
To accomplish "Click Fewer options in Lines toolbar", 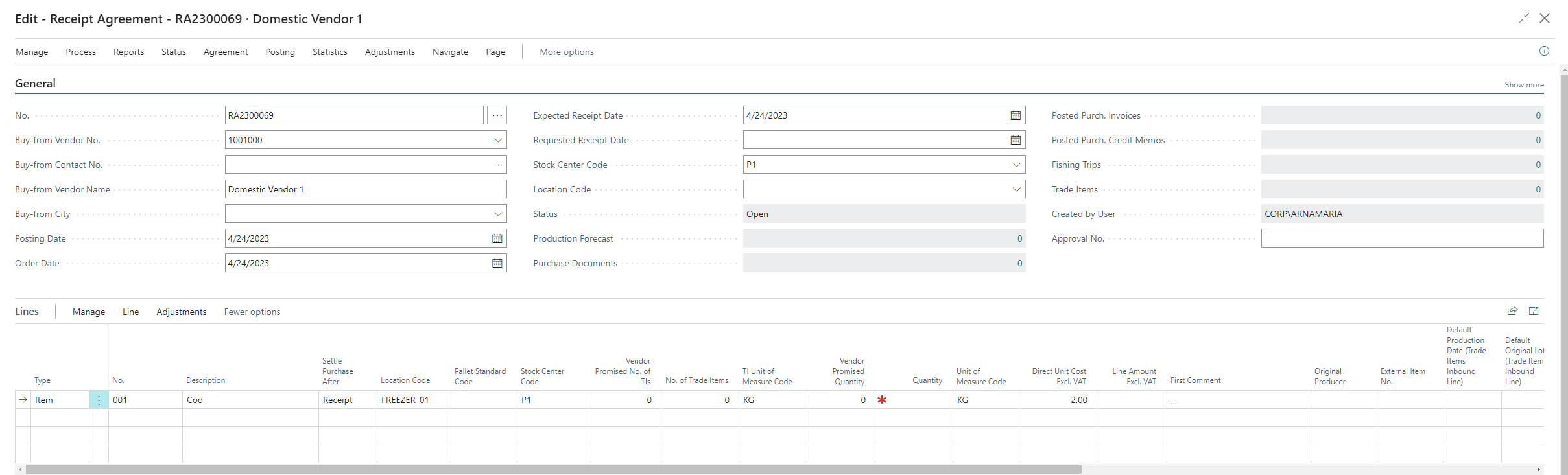I will tap(252, 312).
